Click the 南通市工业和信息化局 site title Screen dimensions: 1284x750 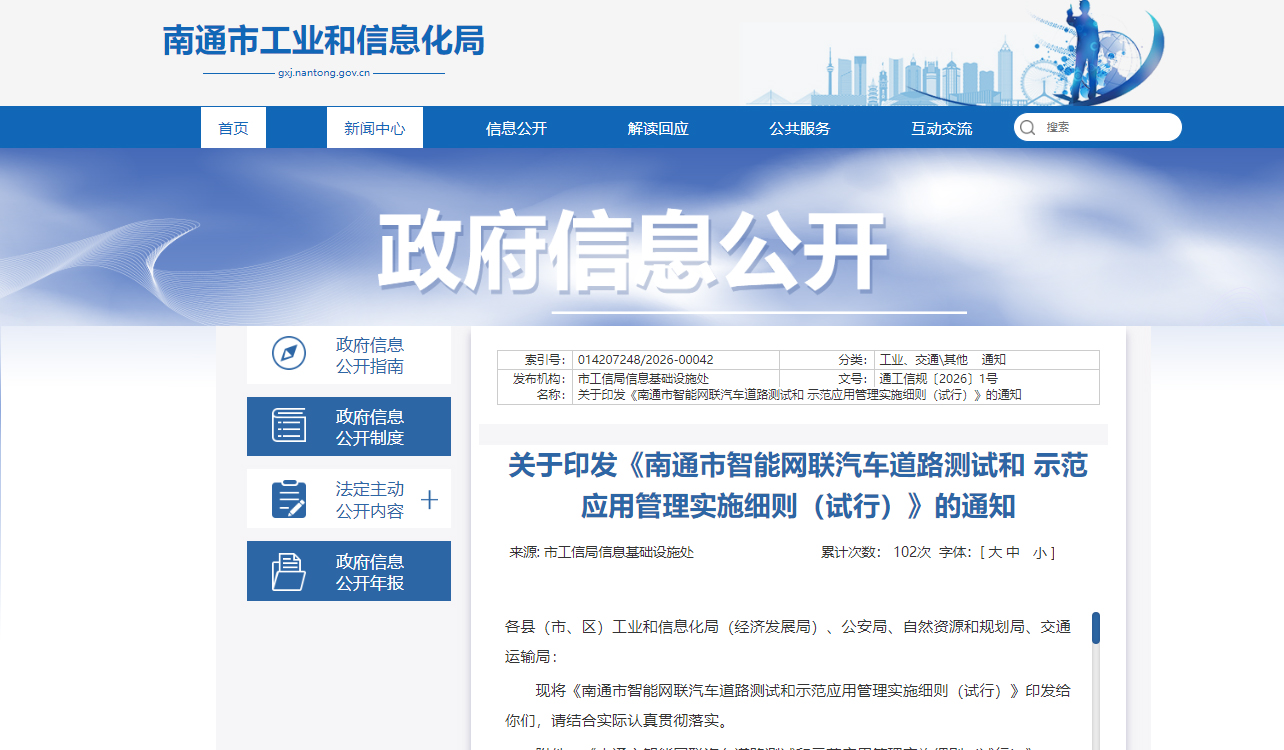(x=323, y=41)
